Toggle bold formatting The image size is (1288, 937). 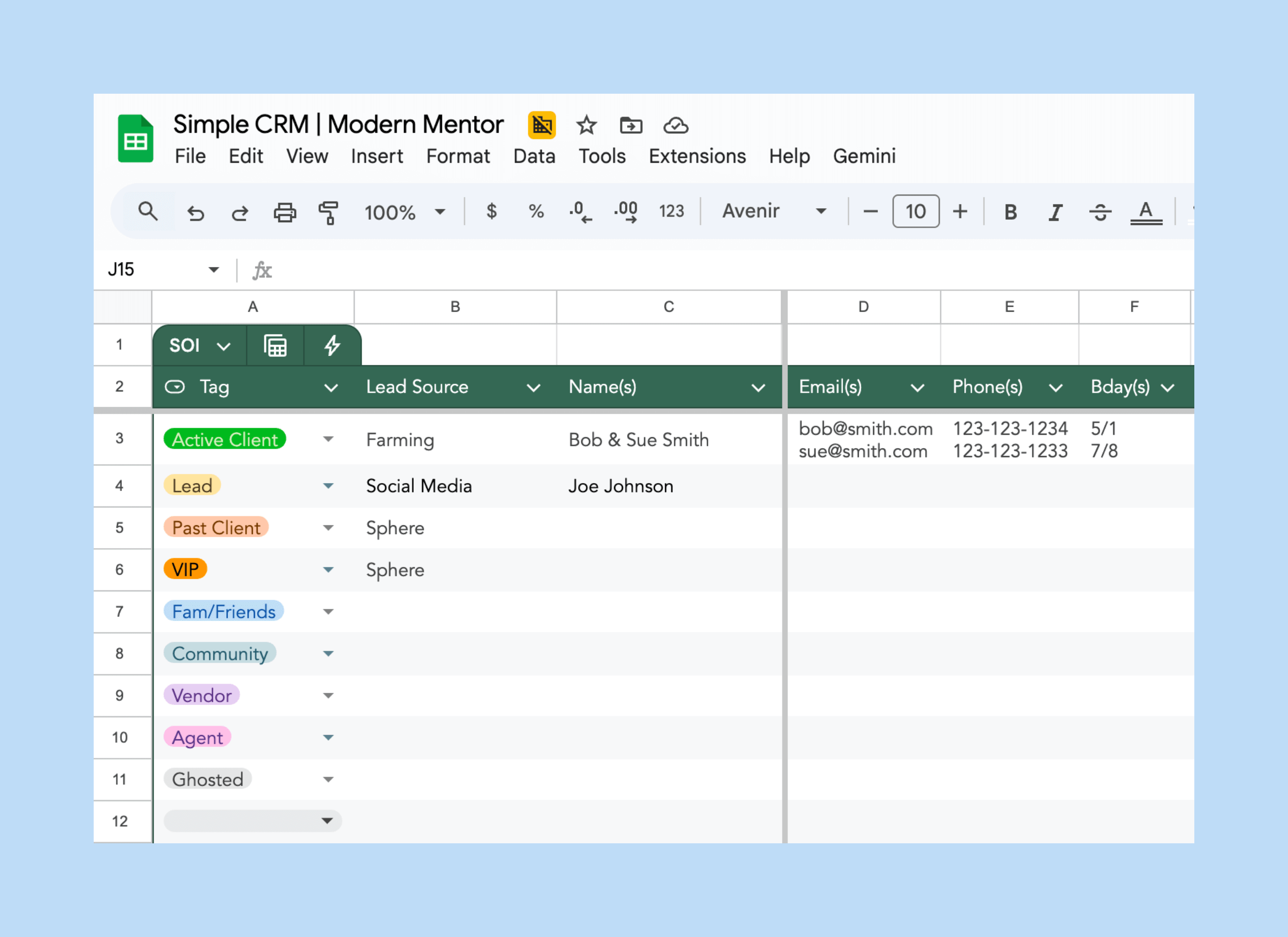tap(1010, 212)
